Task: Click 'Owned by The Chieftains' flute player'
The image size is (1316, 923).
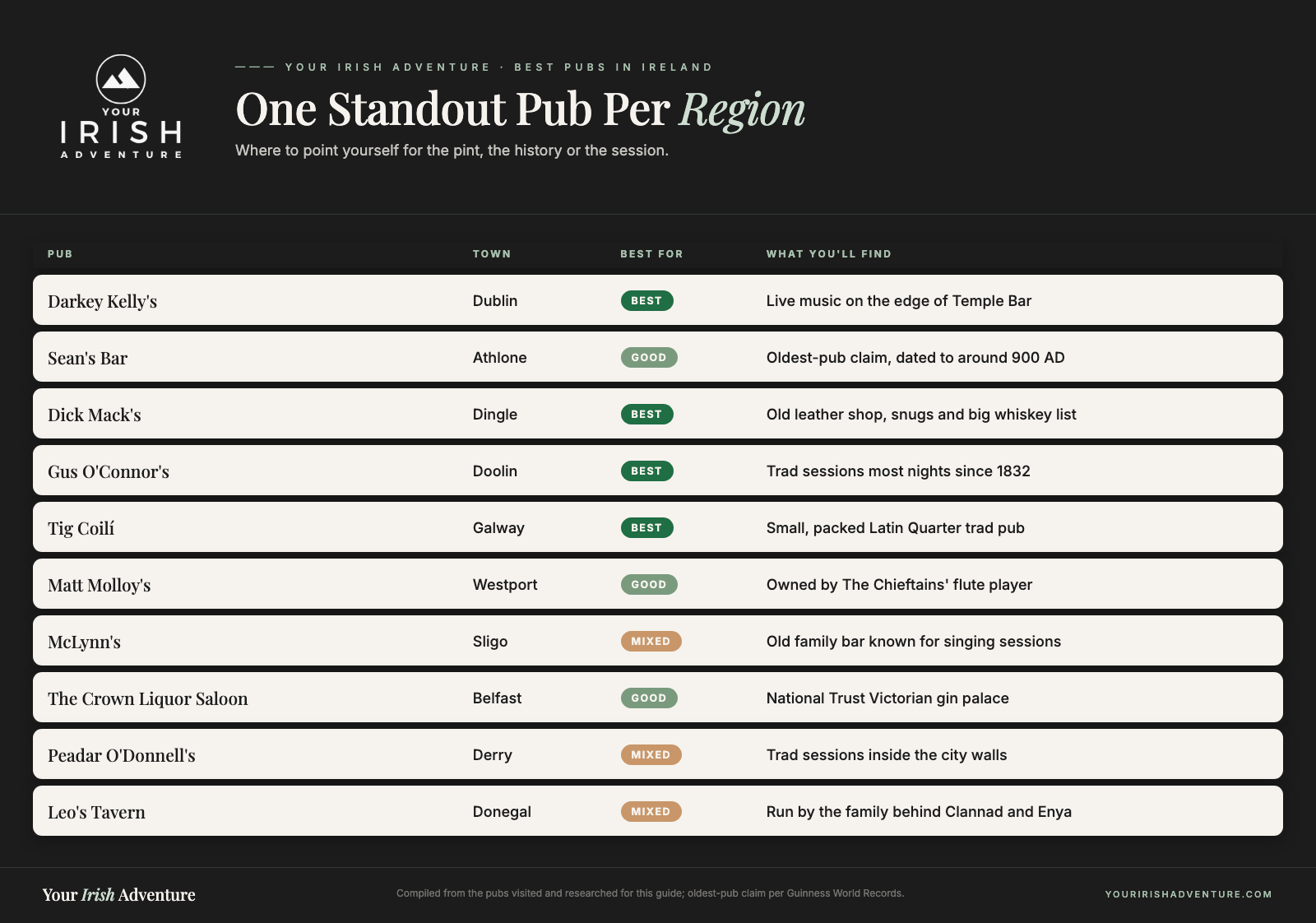Action: [x=899, y=585]
